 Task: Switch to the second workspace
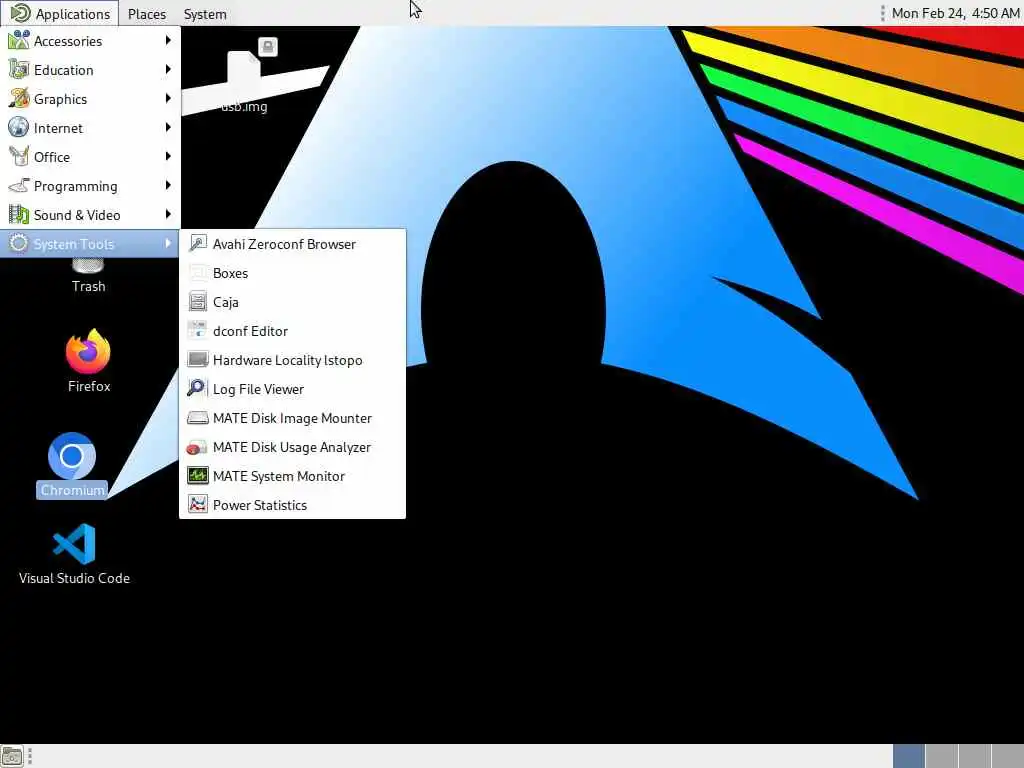[942, 756]
